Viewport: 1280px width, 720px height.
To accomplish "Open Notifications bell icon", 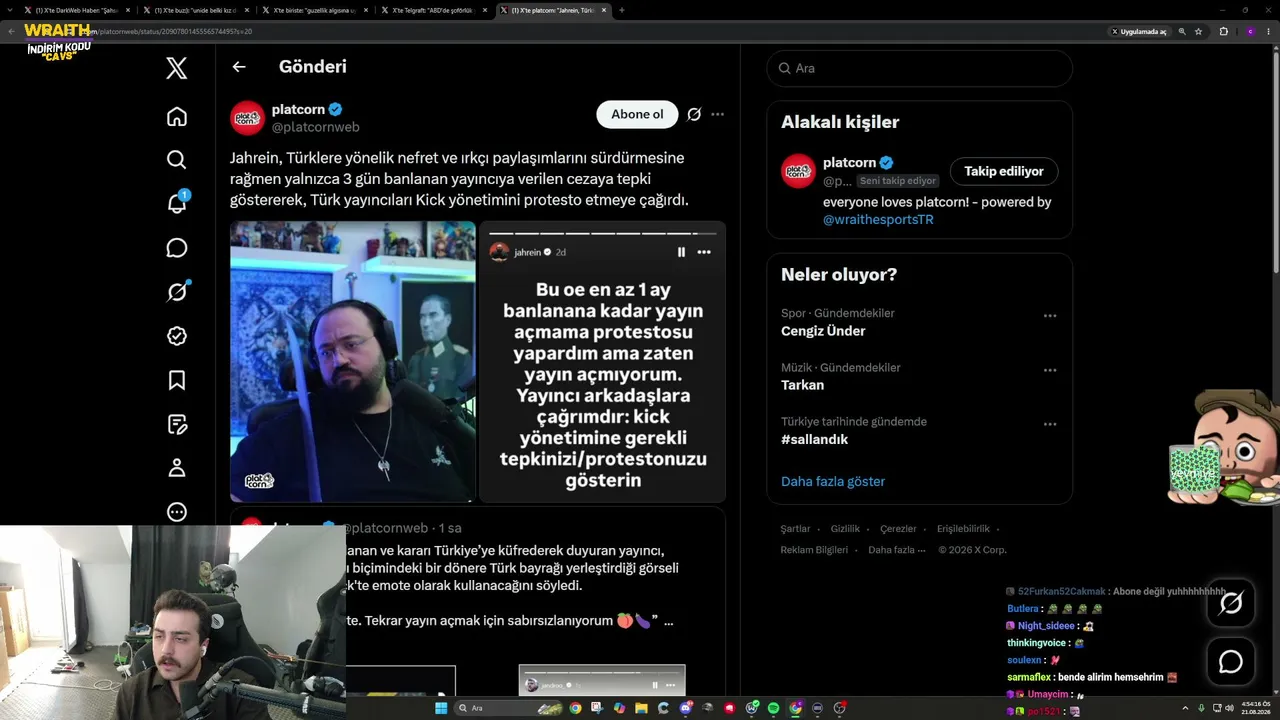I will (177, 203).
